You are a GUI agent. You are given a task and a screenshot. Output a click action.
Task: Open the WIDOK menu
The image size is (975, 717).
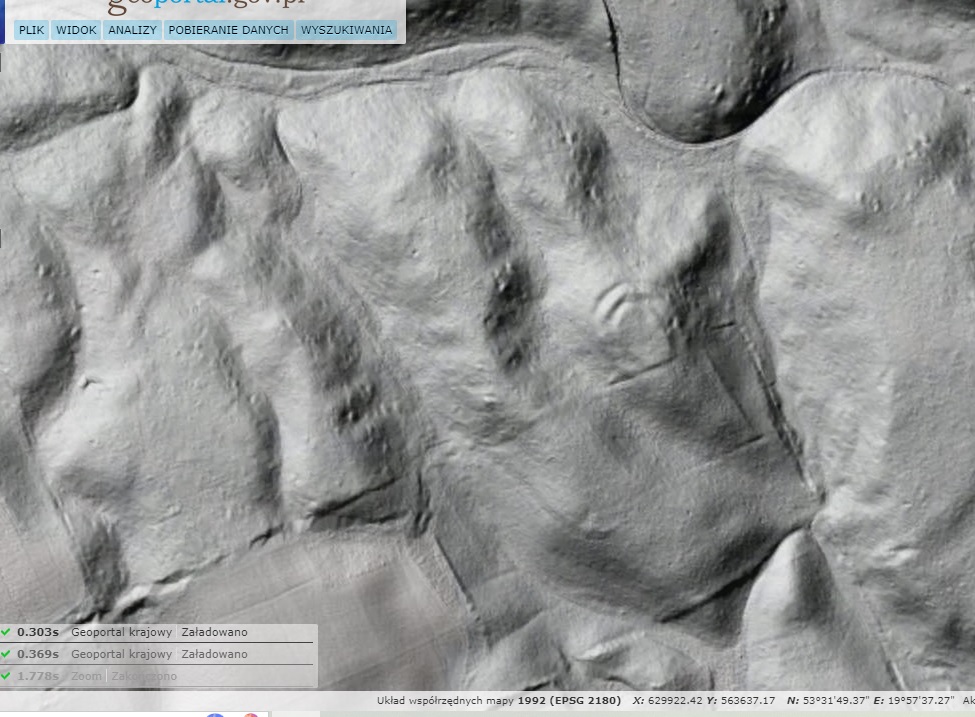click(76, 30)
